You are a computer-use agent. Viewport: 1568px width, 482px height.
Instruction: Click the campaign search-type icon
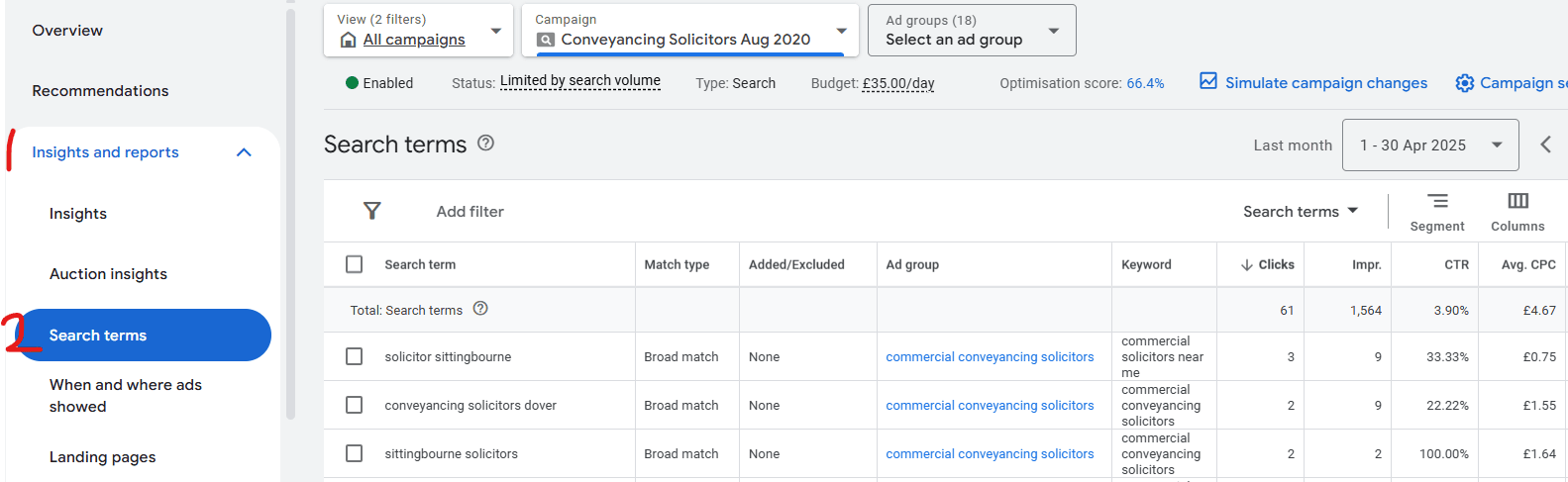point(546,40)
